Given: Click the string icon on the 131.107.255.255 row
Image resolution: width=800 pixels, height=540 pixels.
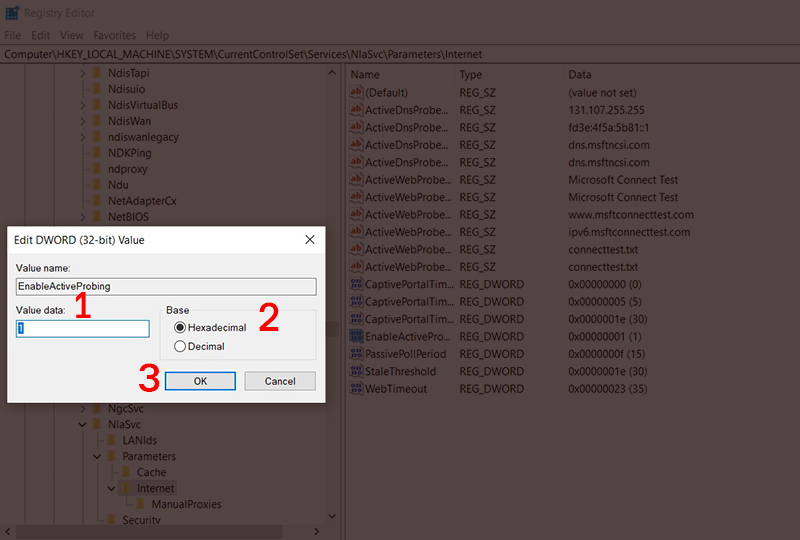Looking at the screenshot, I should [356, 110].
